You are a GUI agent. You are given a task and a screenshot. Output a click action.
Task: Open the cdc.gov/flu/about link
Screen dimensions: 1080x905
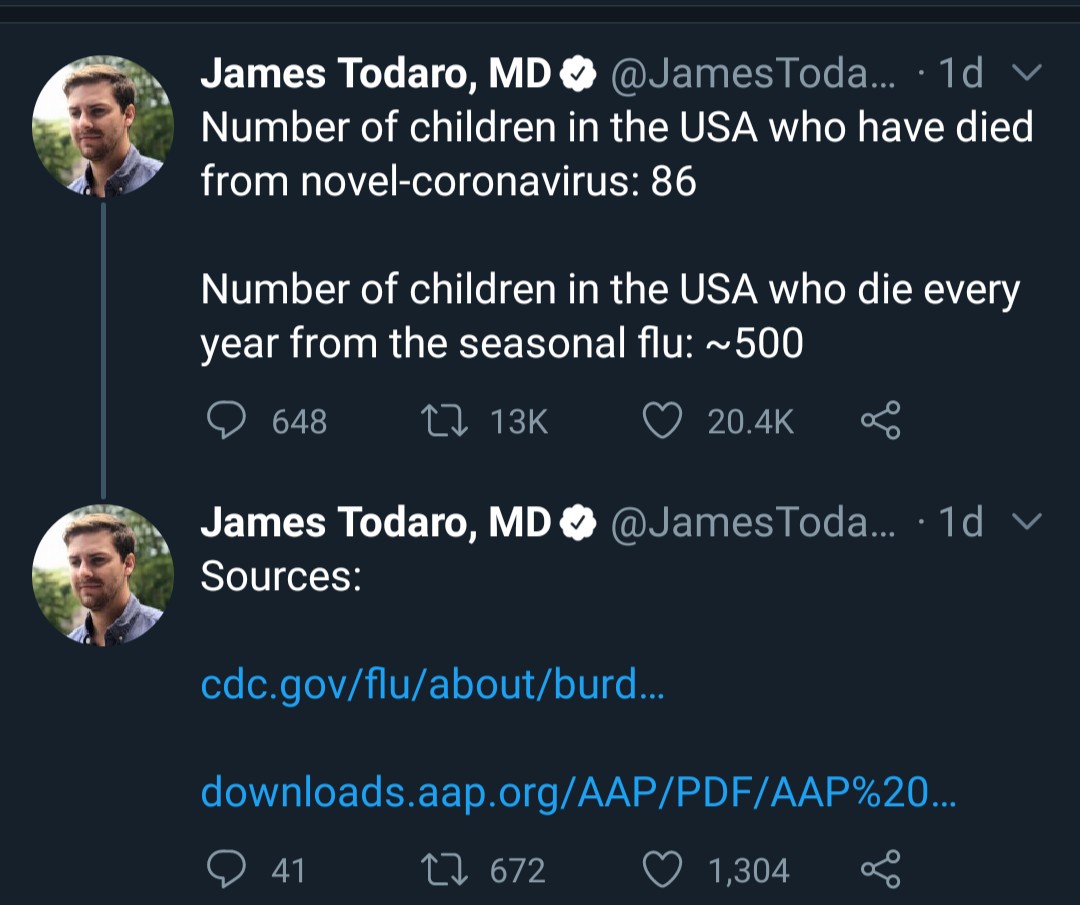coord(432,685)
